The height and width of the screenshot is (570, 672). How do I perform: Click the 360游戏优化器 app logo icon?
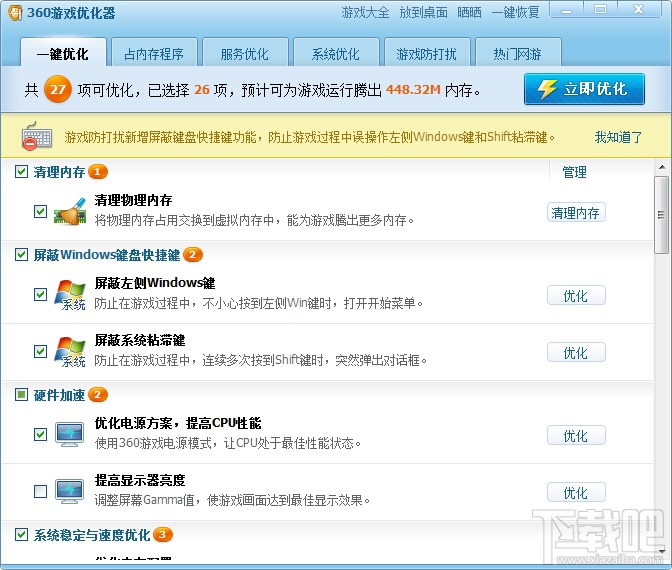click(x=15, y=12)
